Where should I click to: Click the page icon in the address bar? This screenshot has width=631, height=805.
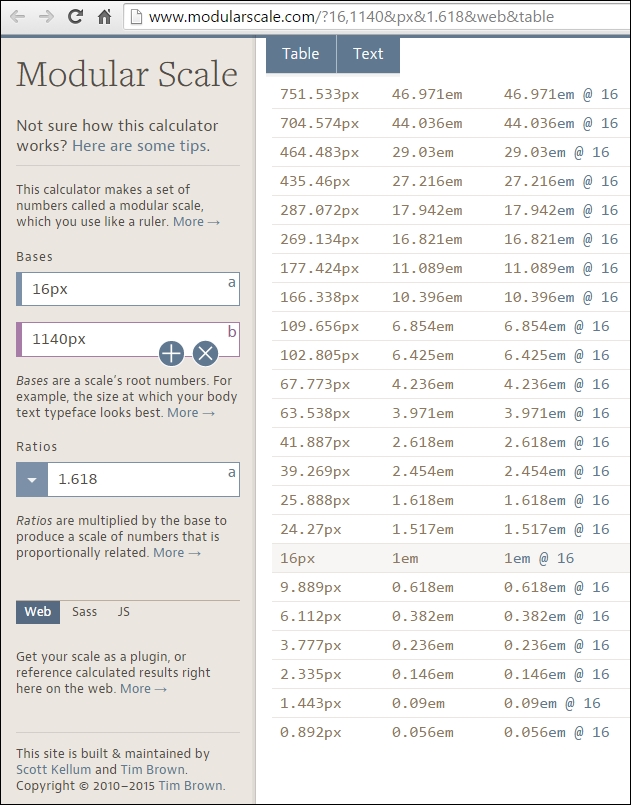pos(136,17)
